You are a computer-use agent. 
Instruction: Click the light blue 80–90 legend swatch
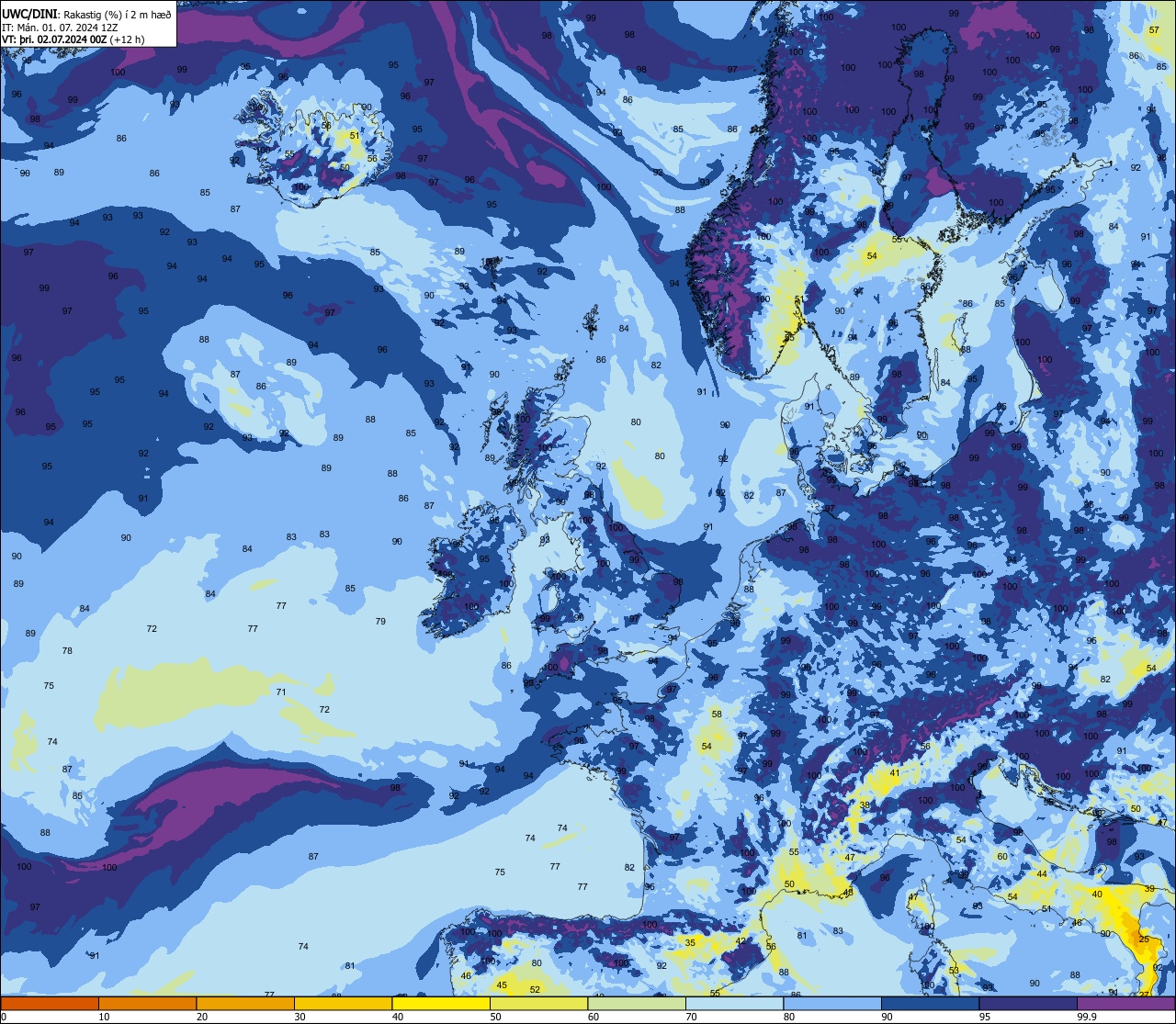832,1003
